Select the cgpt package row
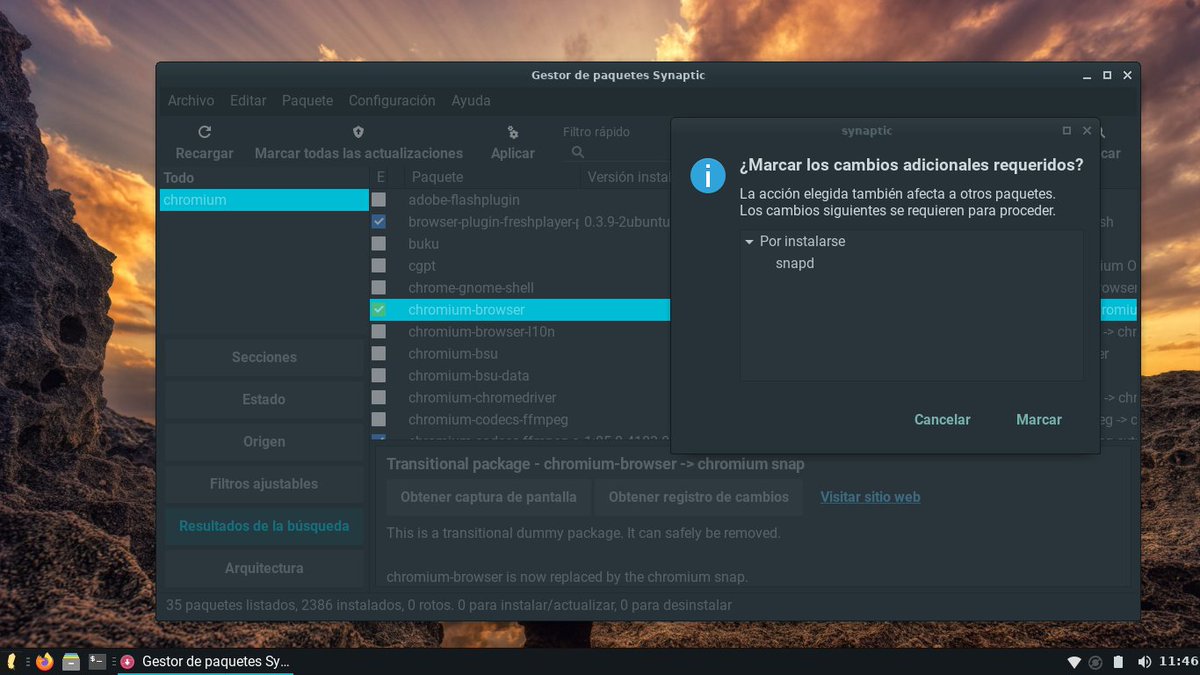This screenshot has height=675, width=1200. (x=520, y=266)
